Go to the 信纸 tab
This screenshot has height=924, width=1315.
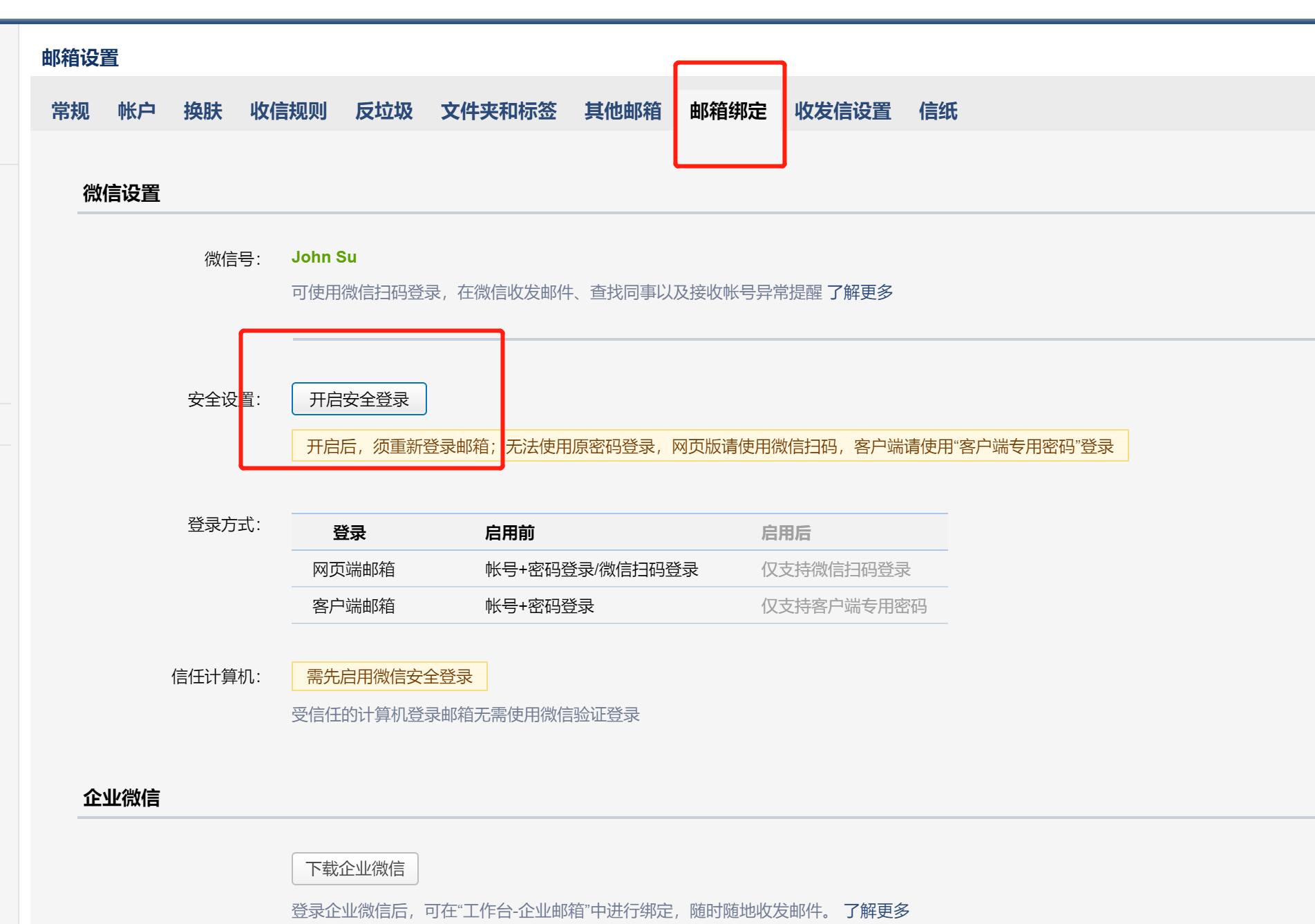pyautogui.click(x=938, y=111)
